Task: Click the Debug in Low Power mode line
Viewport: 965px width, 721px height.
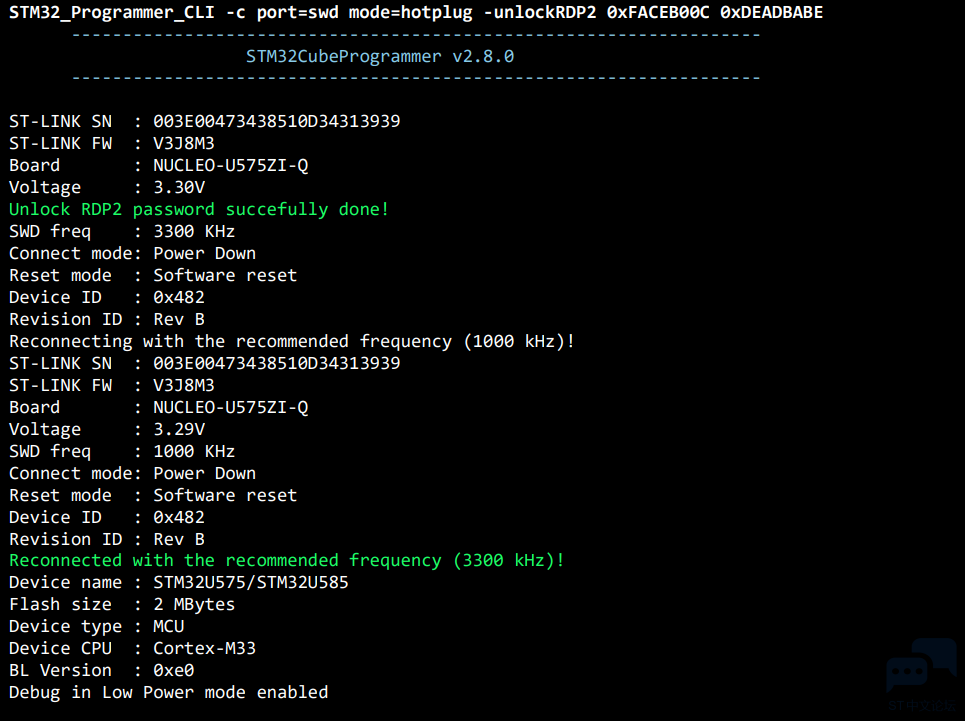Action: (x=168, y=693)
